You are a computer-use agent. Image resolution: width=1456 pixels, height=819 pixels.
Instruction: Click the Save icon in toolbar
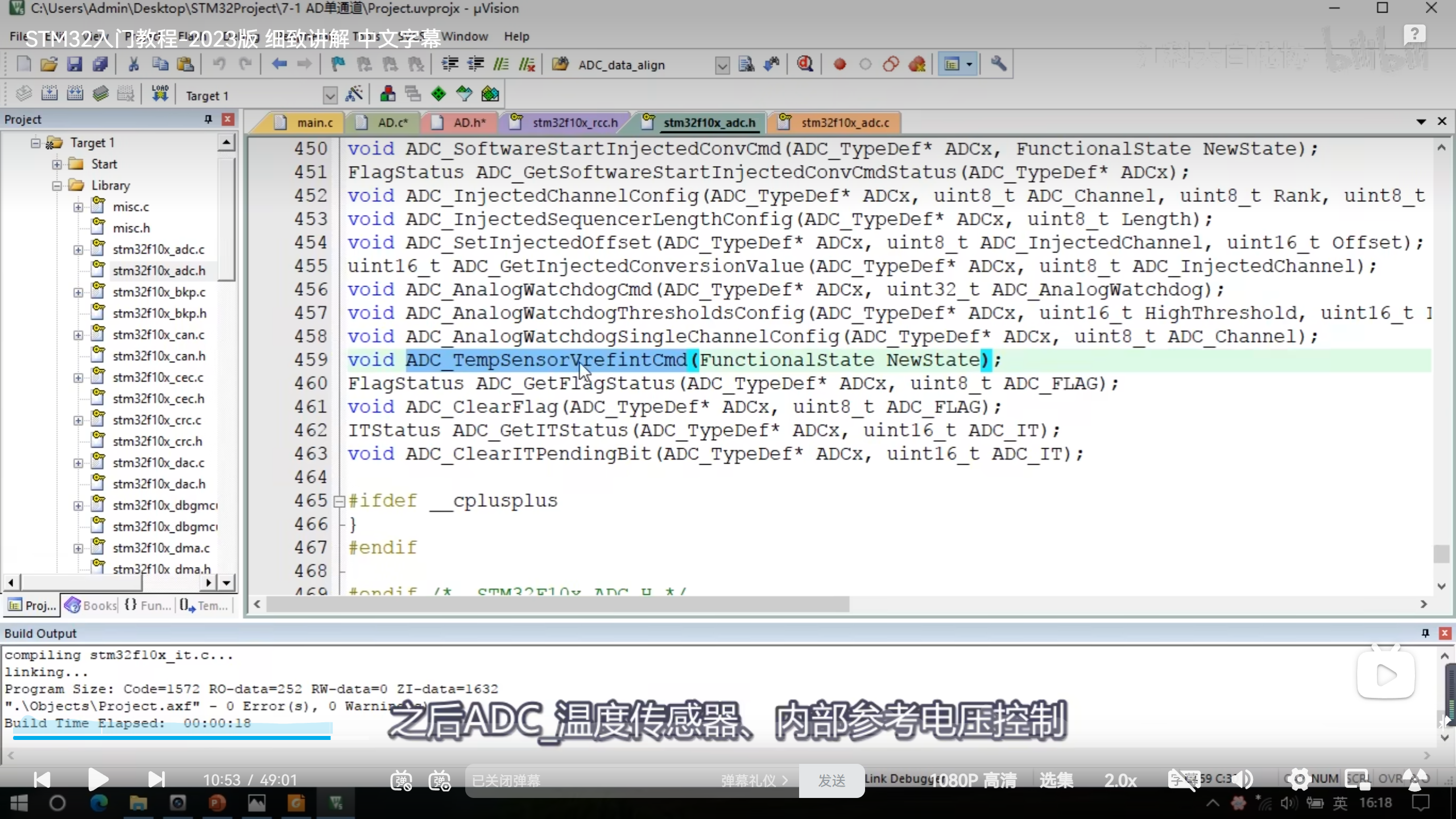pos(75,64)
